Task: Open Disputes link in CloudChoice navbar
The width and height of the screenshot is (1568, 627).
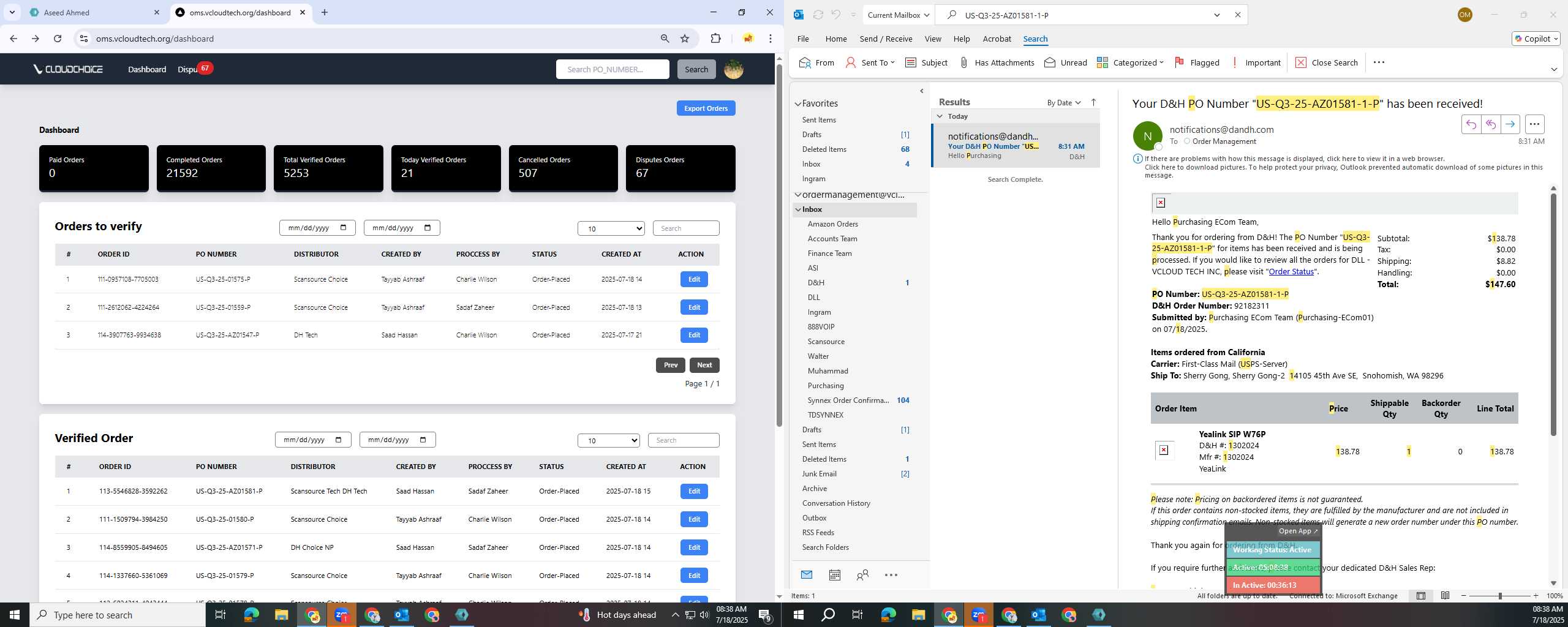Action: point(188,69)
